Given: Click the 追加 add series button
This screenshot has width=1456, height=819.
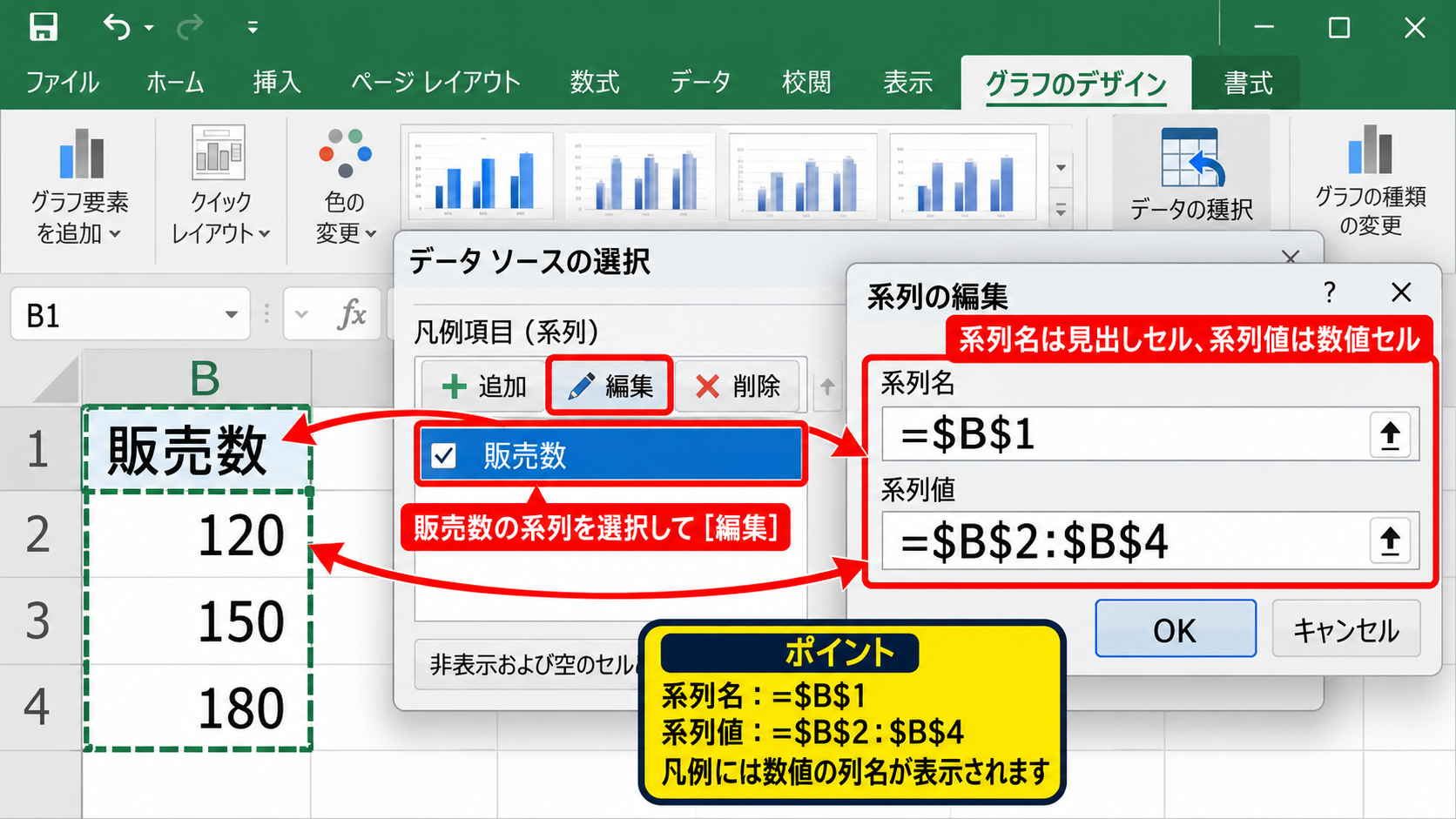Looking at the screenshot, I should [x=483, y=386].
